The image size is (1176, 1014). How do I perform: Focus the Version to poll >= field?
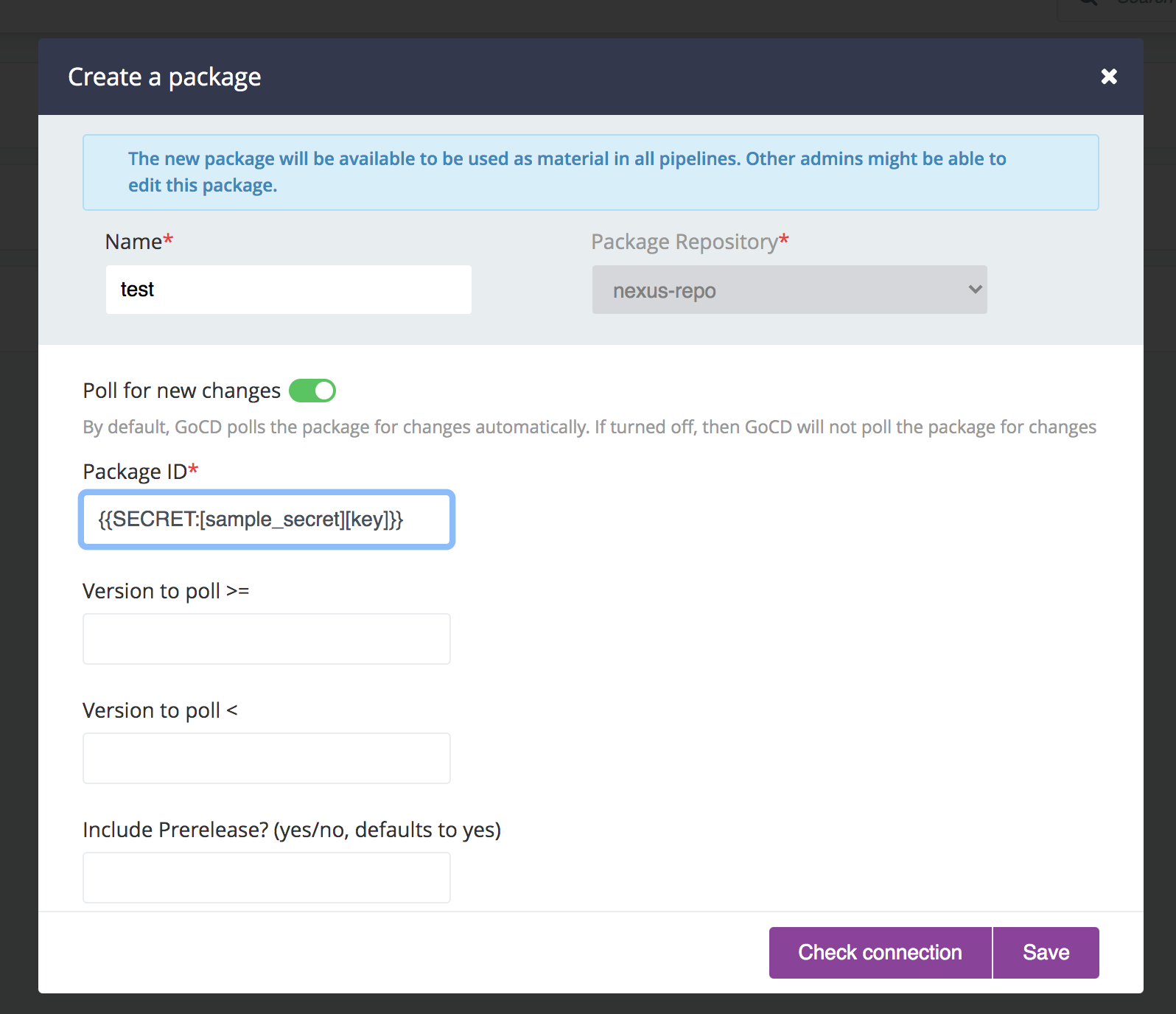[x=267, y=639]
